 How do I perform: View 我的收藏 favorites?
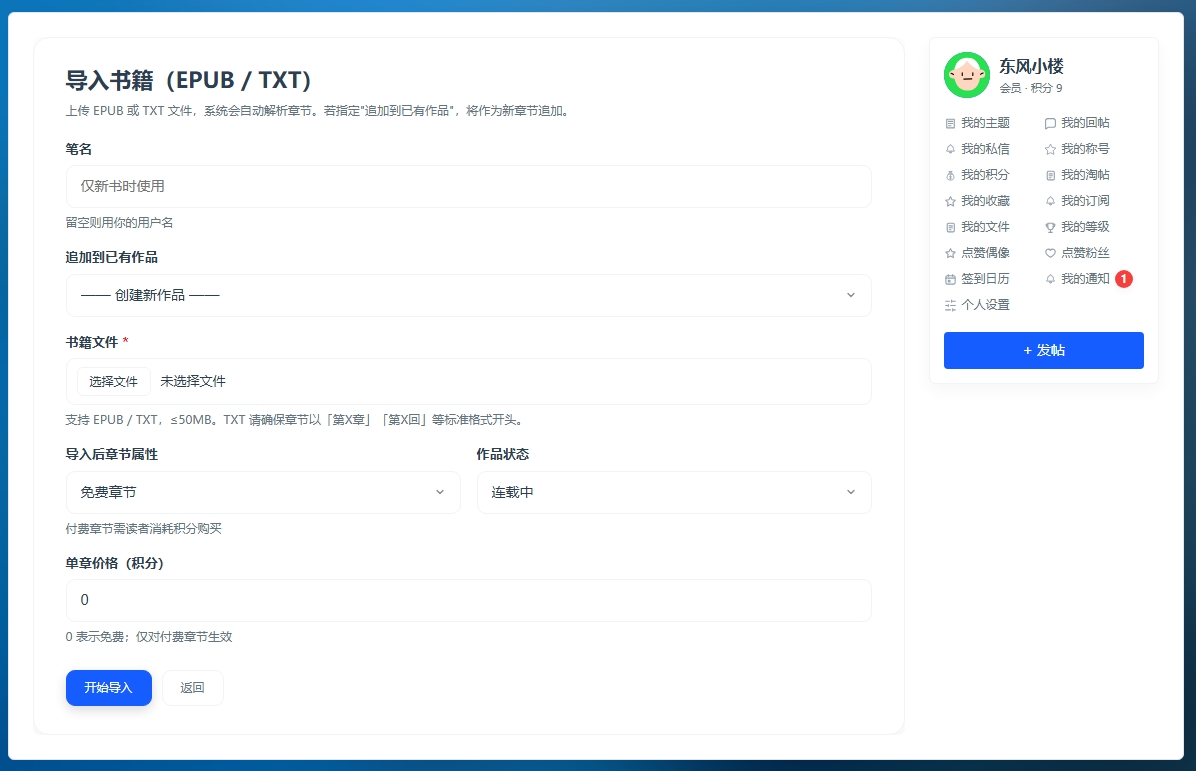(985, 201)
